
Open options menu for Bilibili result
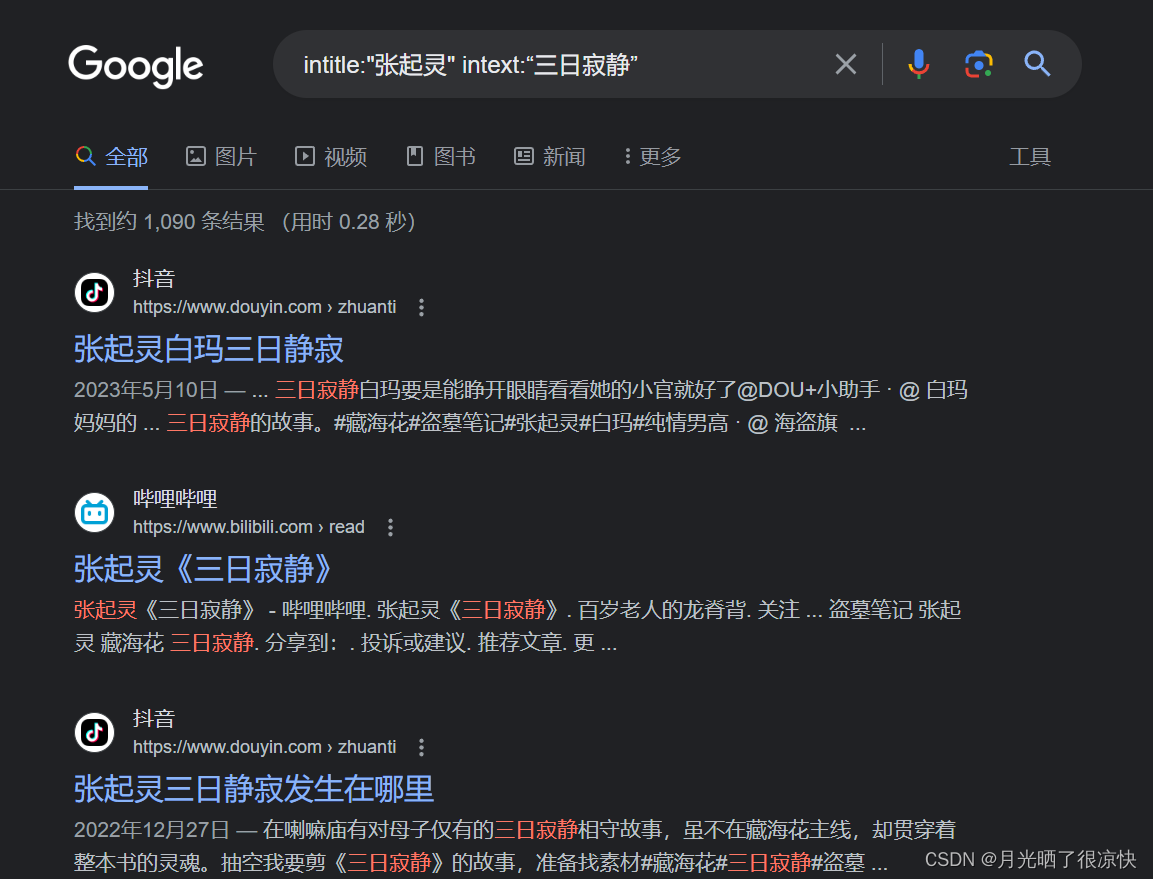pos(390,527)
